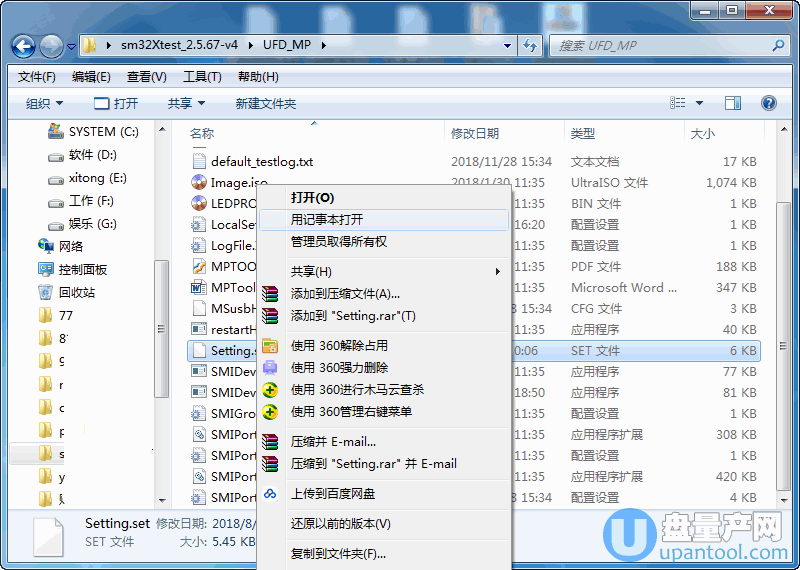Toggle the preview pane icon

point(732,103)
